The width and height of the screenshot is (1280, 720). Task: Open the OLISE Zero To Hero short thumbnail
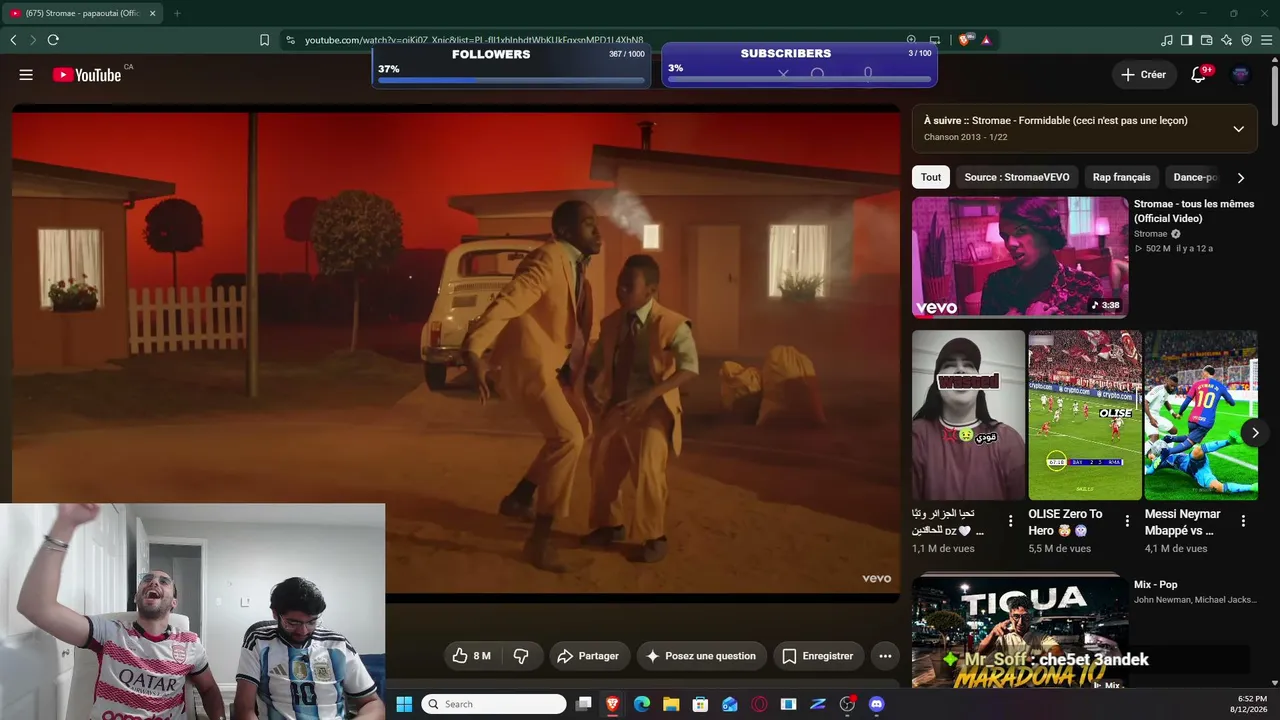tap(1085, 415)
